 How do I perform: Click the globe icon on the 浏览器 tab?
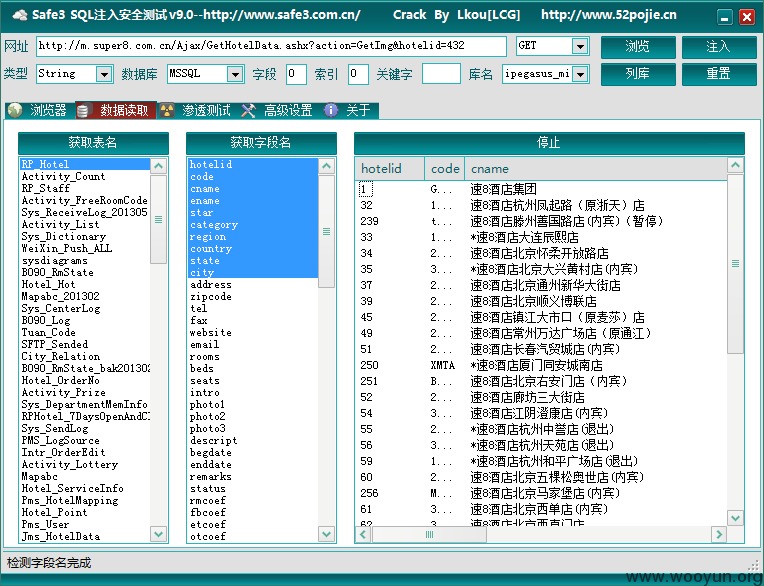click(15, 111)
